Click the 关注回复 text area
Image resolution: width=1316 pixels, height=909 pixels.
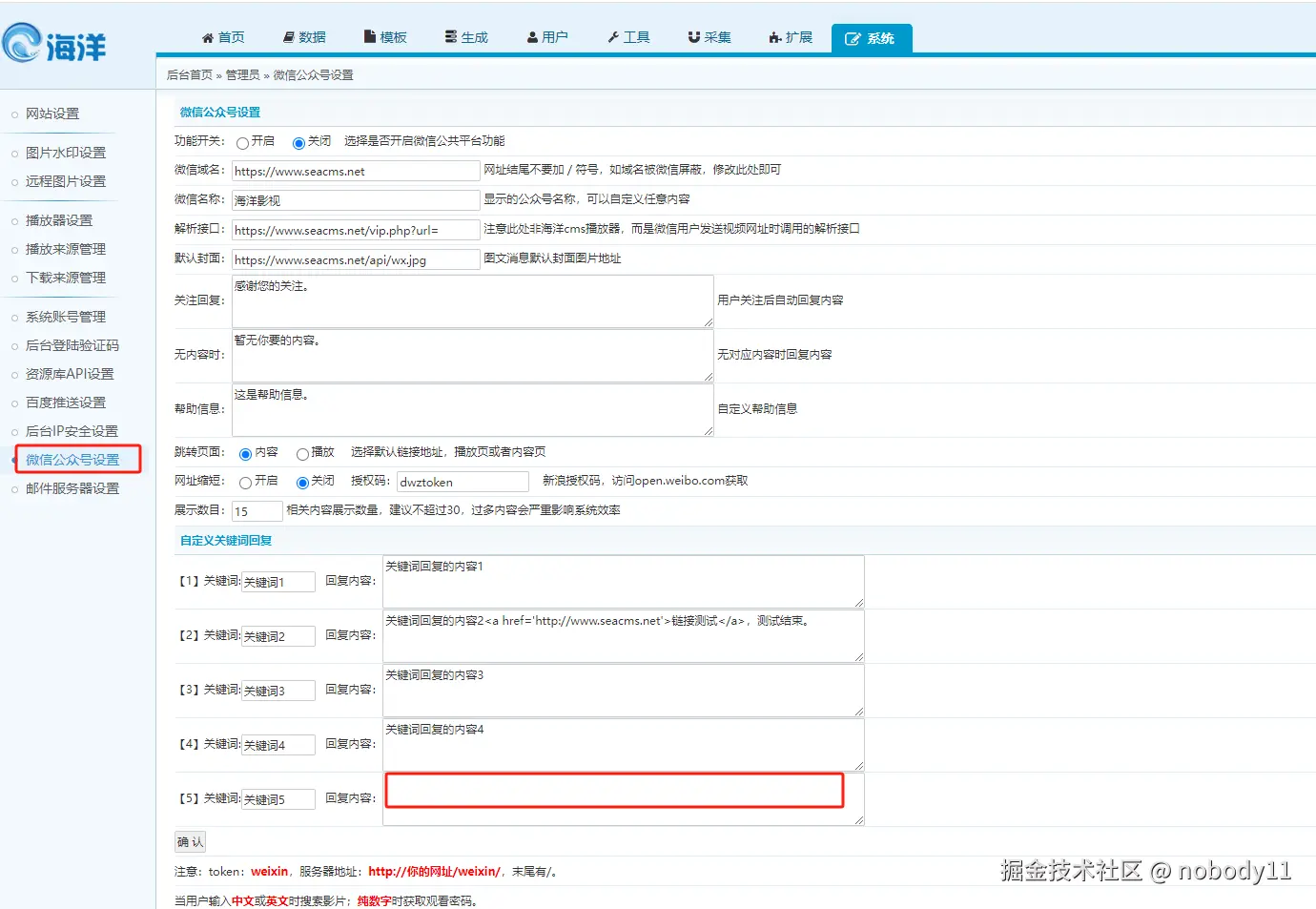[x=473, y=301]
